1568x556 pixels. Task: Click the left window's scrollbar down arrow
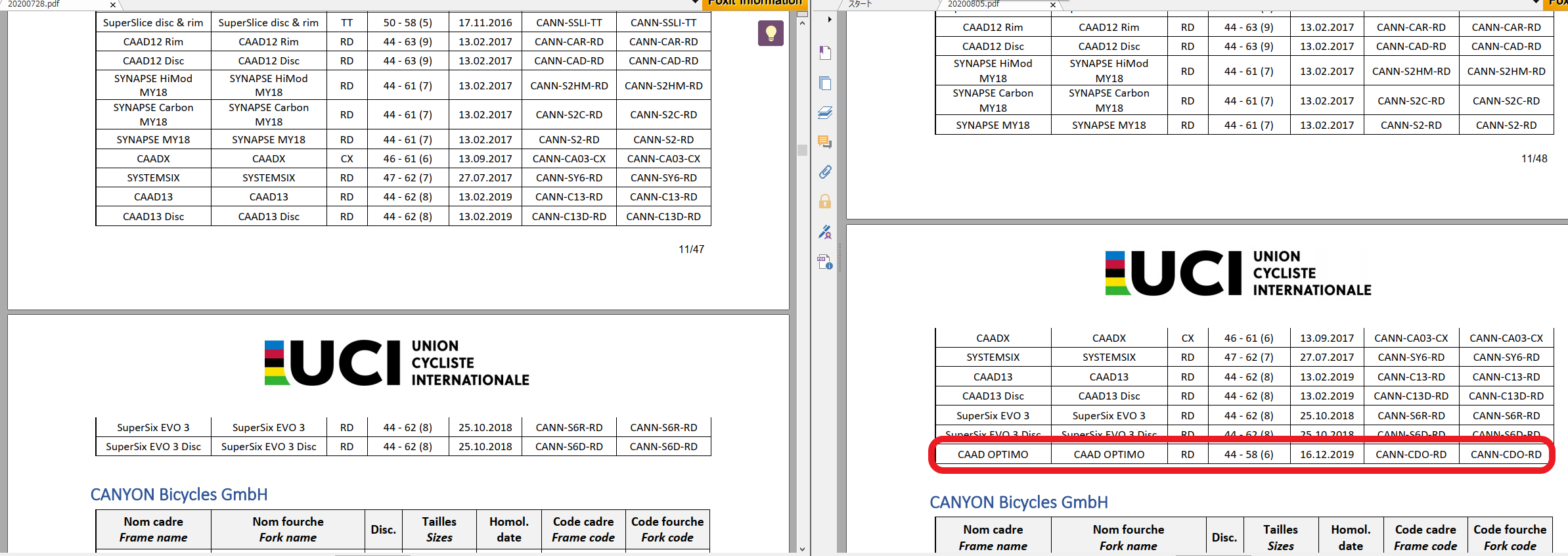(802, 549)
